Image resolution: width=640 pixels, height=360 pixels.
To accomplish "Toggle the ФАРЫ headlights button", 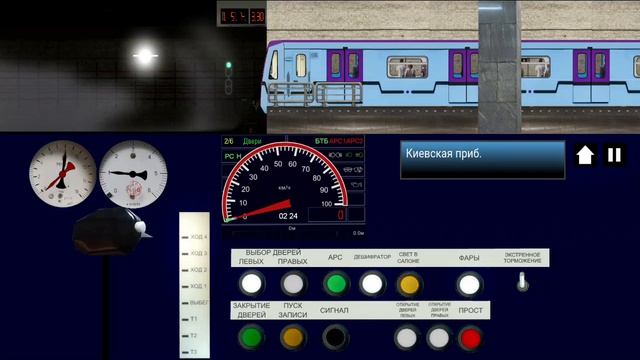I will [469, 284].
